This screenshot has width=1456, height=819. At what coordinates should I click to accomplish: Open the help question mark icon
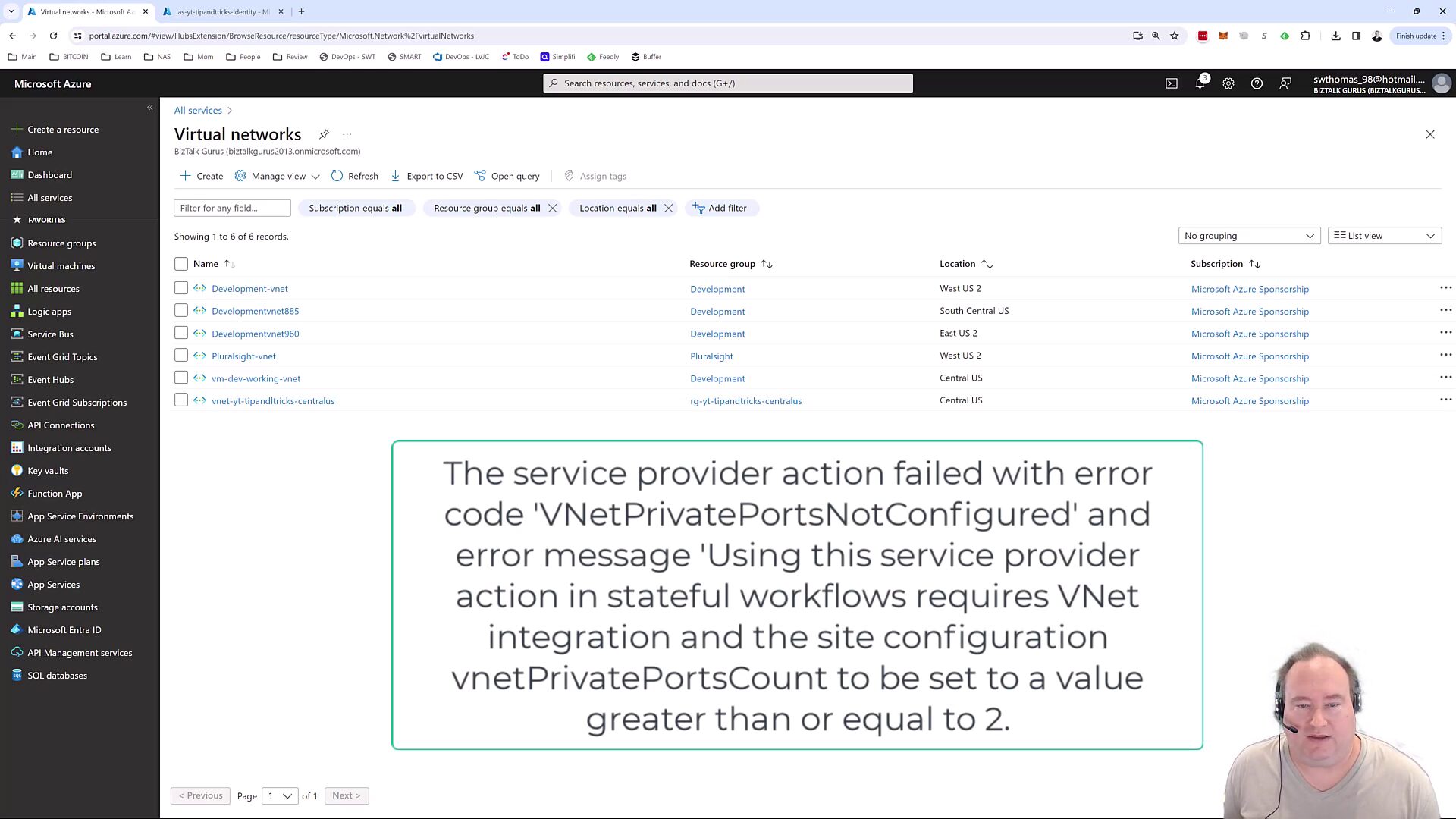point(1257,83)
